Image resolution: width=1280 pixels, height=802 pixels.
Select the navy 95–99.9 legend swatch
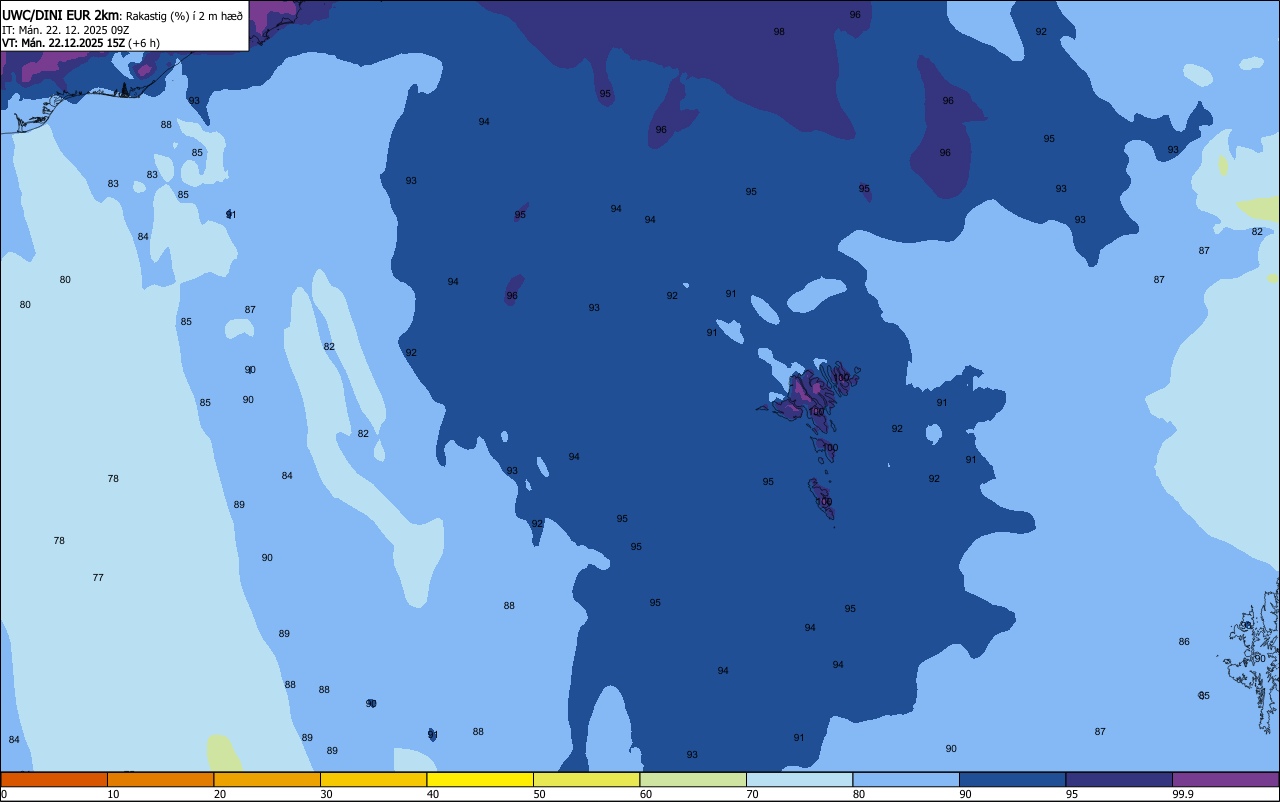coord(1119,779)
